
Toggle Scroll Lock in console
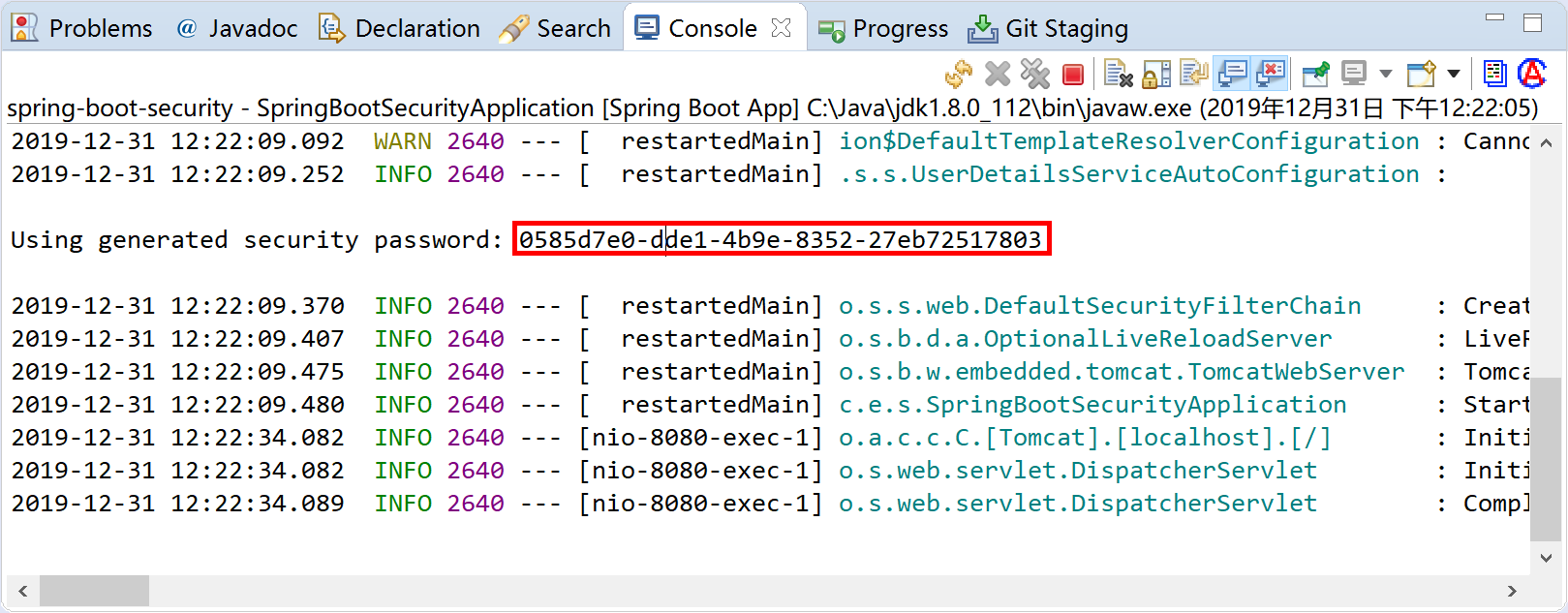click(1156, 75)
